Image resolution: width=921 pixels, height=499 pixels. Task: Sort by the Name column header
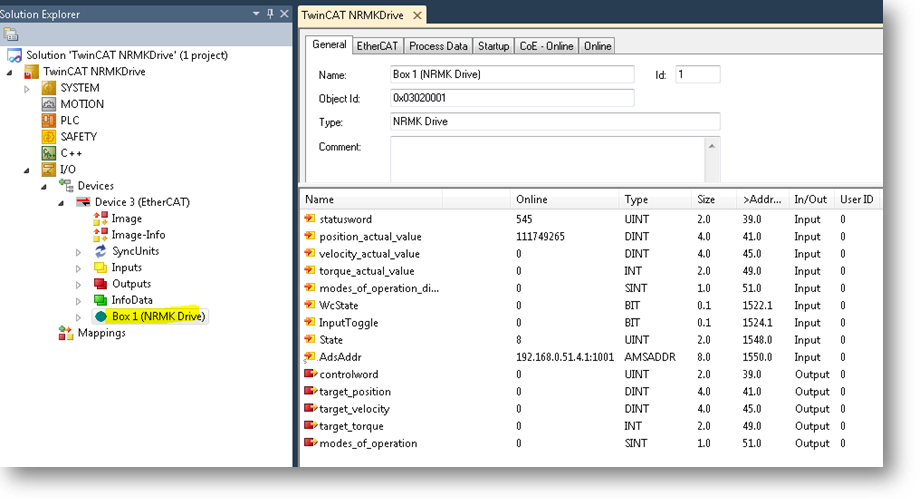372,200
